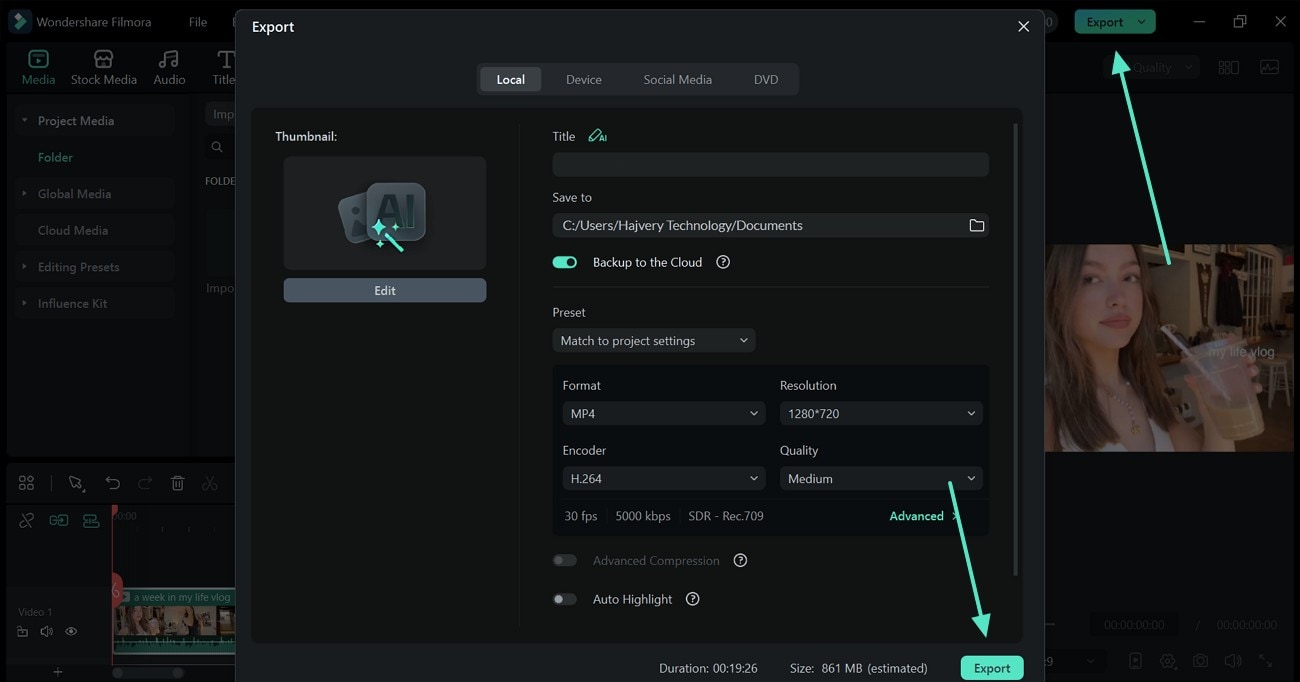1300x682 pixels.
Task: Click the help icon next to Advanced Compression
Action: pos(740,561)
